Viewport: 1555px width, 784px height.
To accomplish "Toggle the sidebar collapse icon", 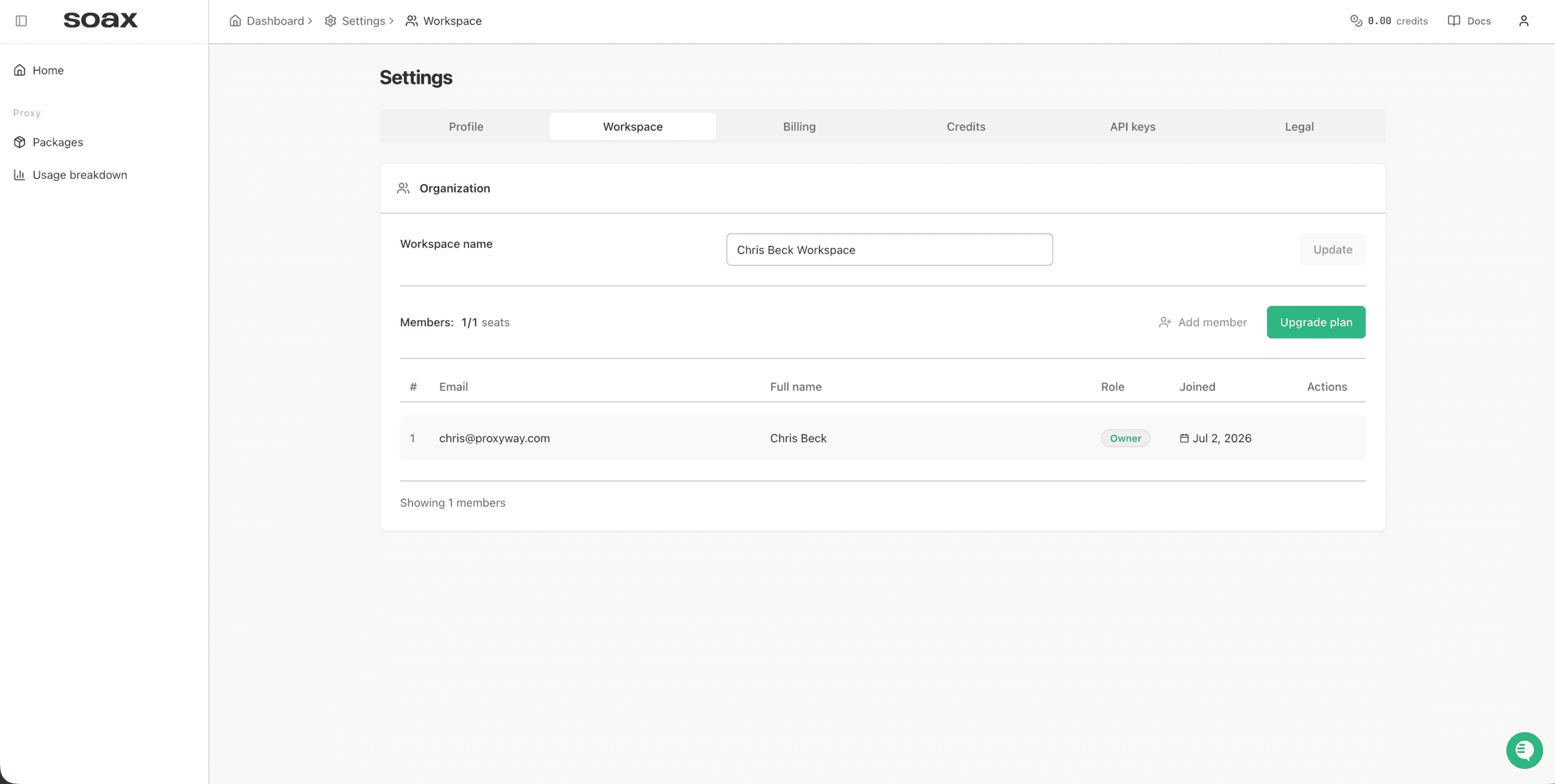I will pos(21,21).
